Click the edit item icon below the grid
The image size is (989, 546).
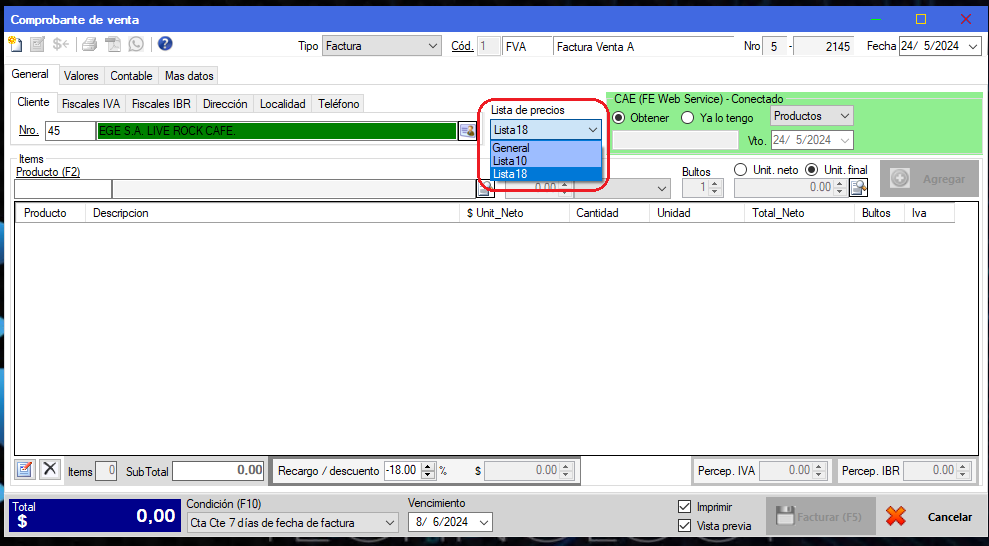pos(25,469)
